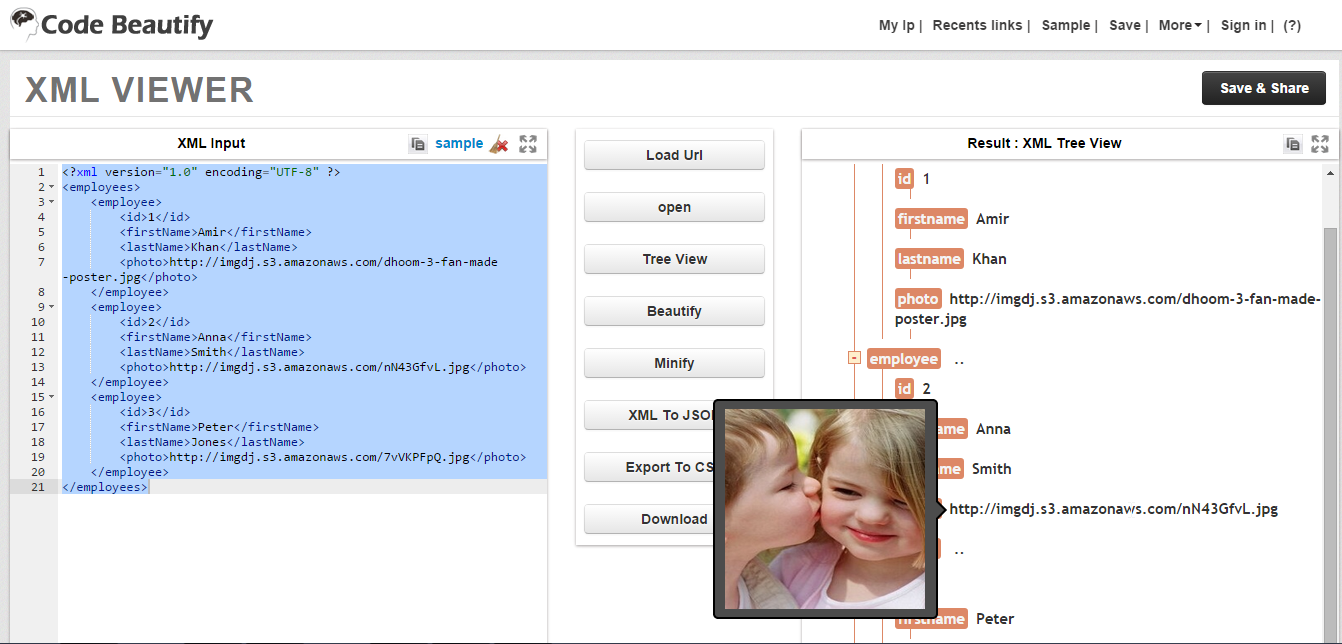Collapse the second employee tree node
1342x644 pixels.
pyautogui.click(x=854, y=358)
